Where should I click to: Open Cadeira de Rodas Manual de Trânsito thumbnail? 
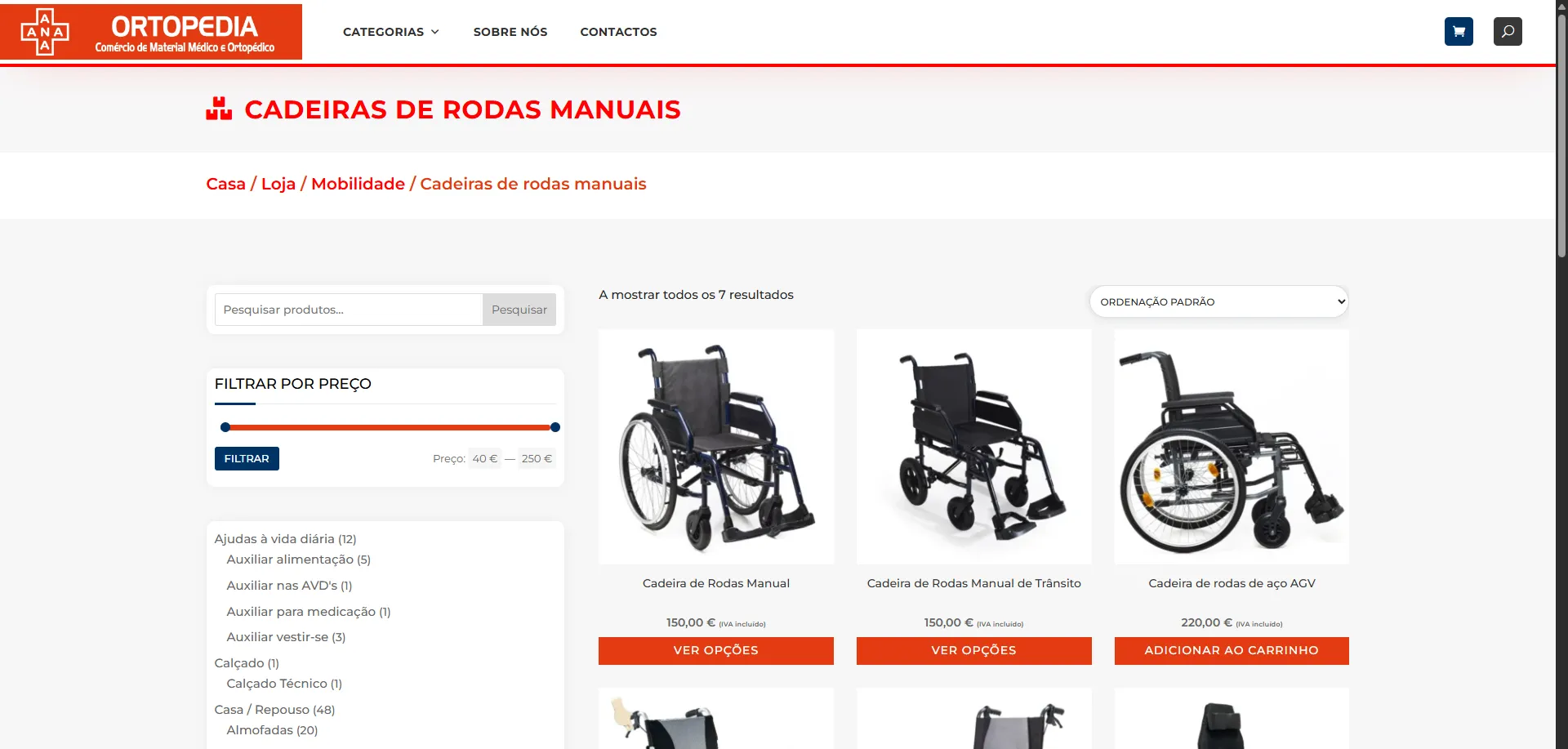point(973,447)
